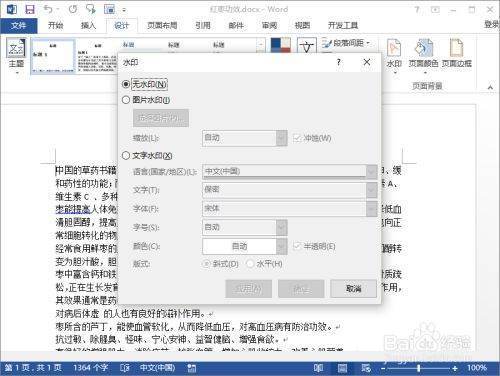Select the Text Watermark radio option
500x376 pixels.
click(x=126, y=155)
